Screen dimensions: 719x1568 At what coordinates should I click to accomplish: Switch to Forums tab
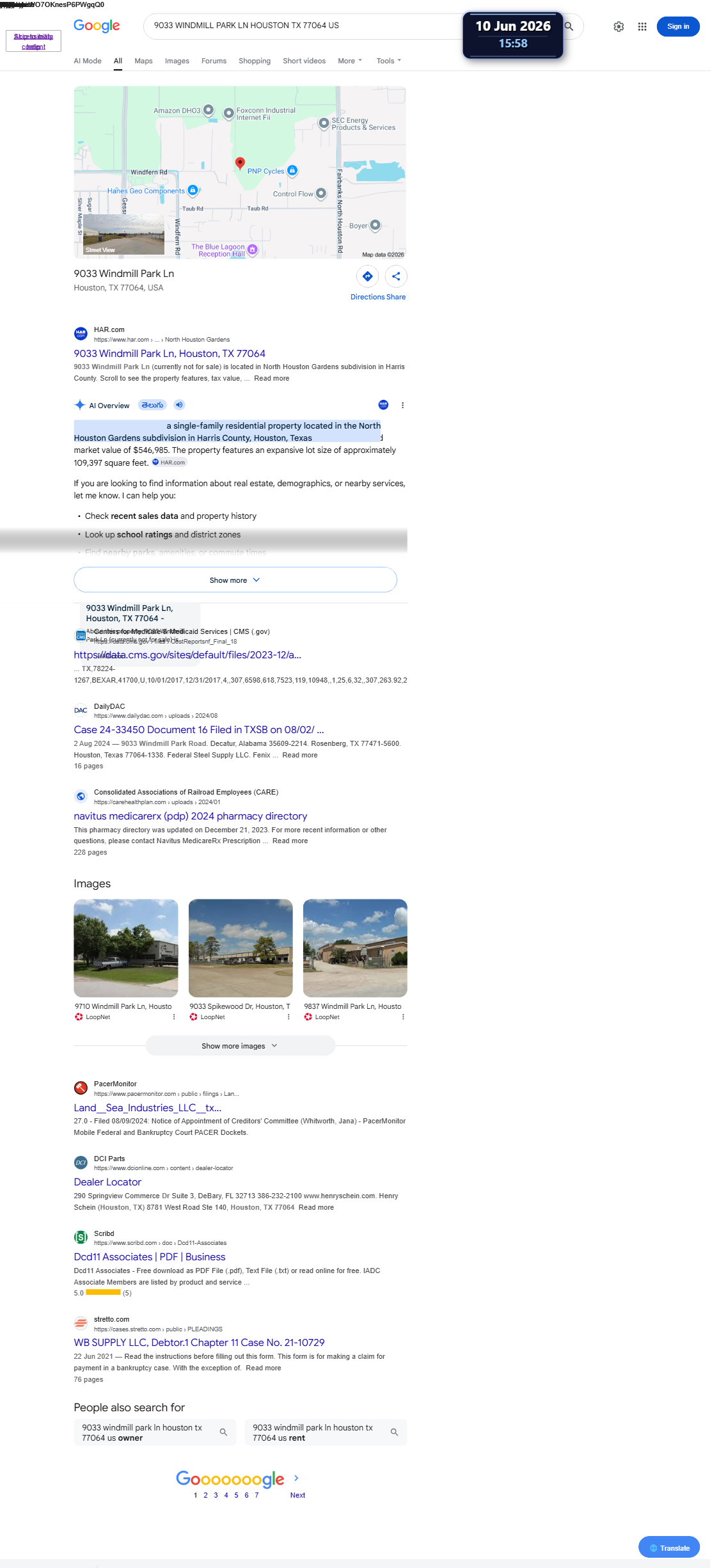point(214,61)
